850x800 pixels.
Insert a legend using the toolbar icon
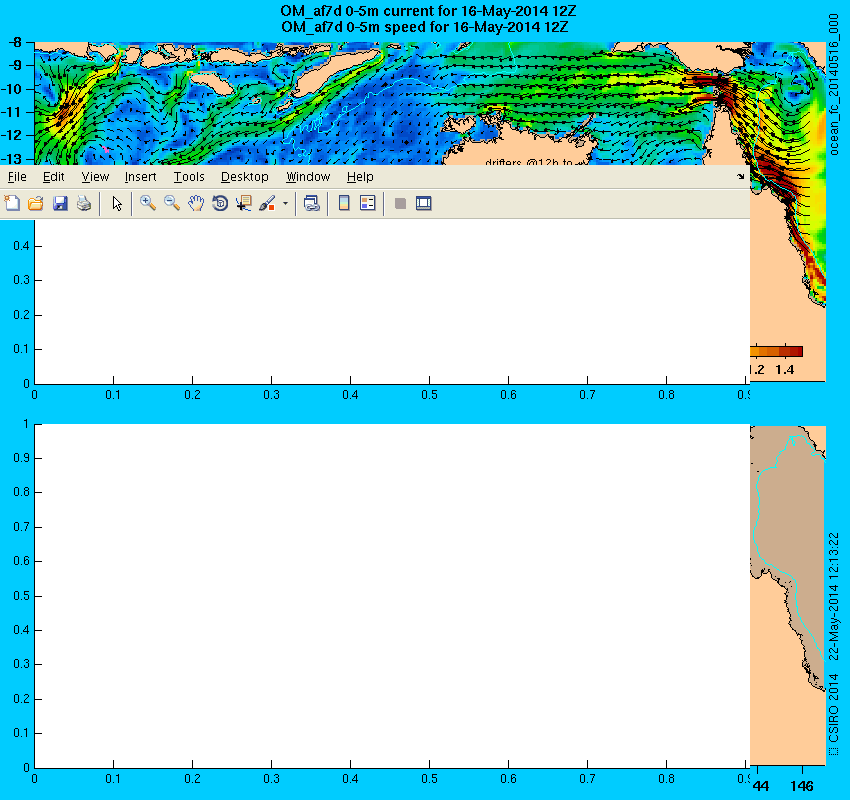[368, 203]
